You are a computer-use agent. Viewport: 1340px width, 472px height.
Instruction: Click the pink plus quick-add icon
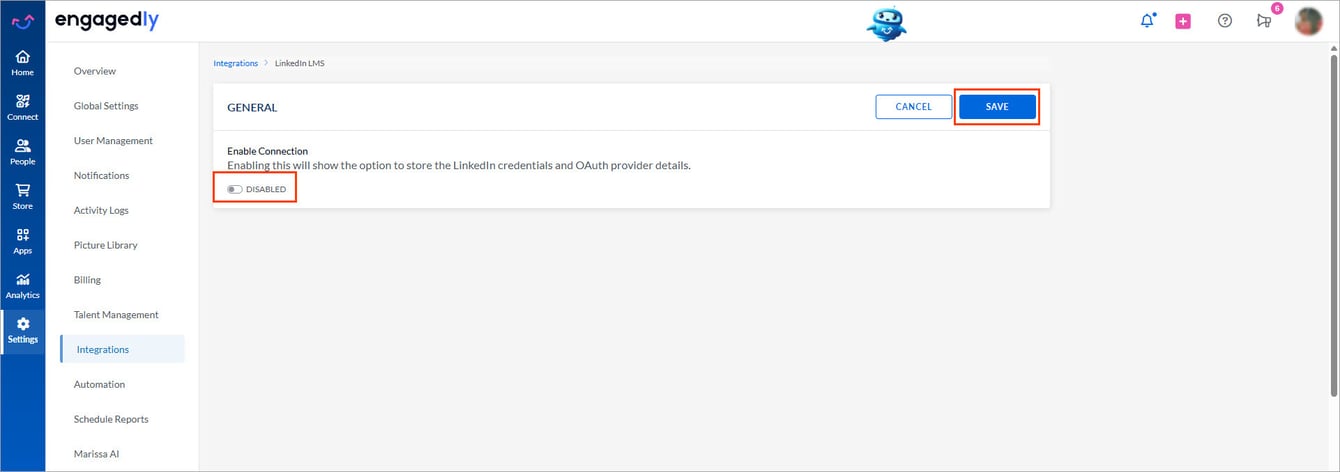[x=1183, y=21]
